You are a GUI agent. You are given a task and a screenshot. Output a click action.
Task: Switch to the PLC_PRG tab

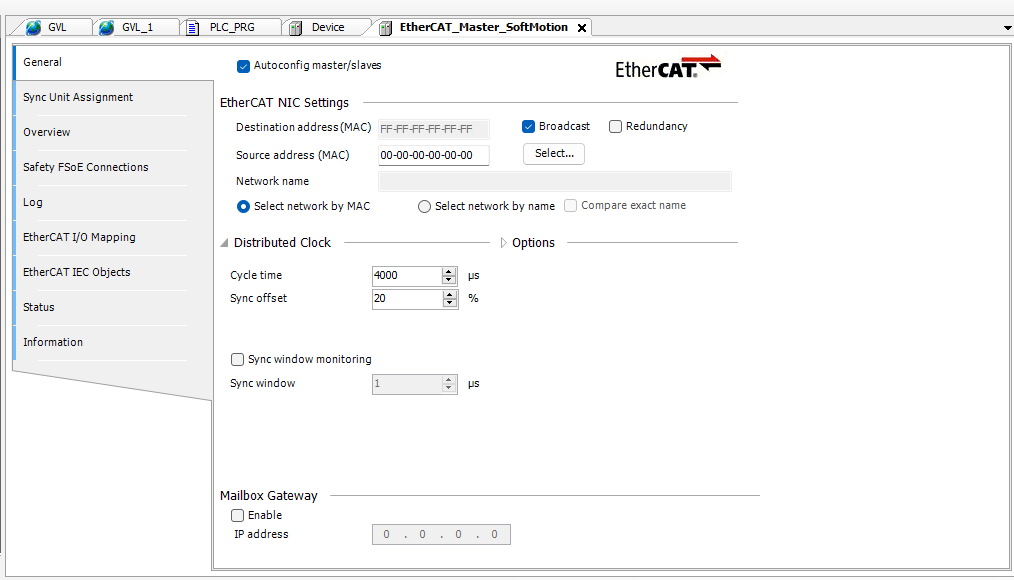(232, 27)
